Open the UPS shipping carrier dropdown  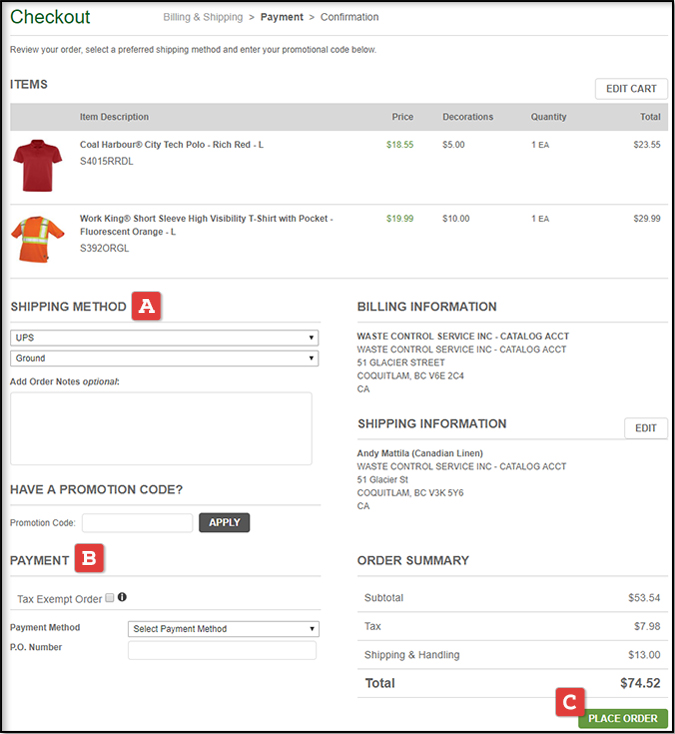point(164,338)
